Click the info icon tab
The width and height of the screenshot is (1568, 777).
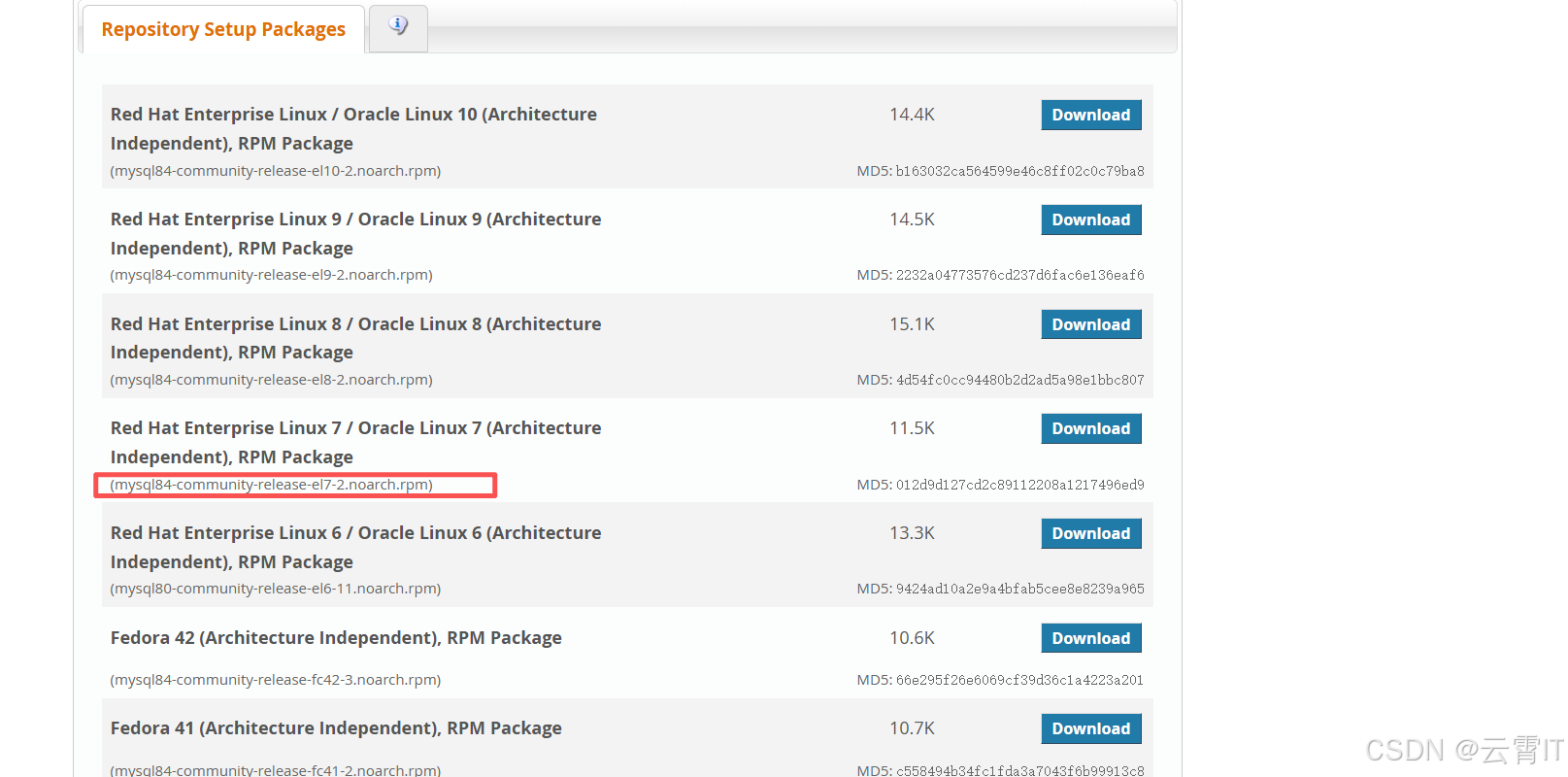pos(398,26)
